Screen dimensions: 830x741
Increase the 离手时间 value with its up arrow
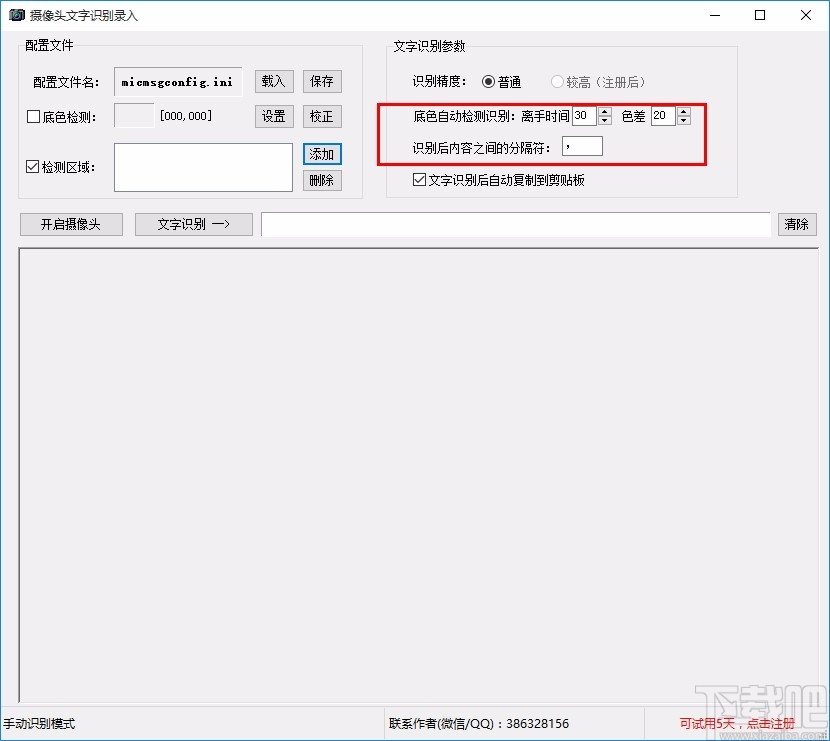pos(604,110)
